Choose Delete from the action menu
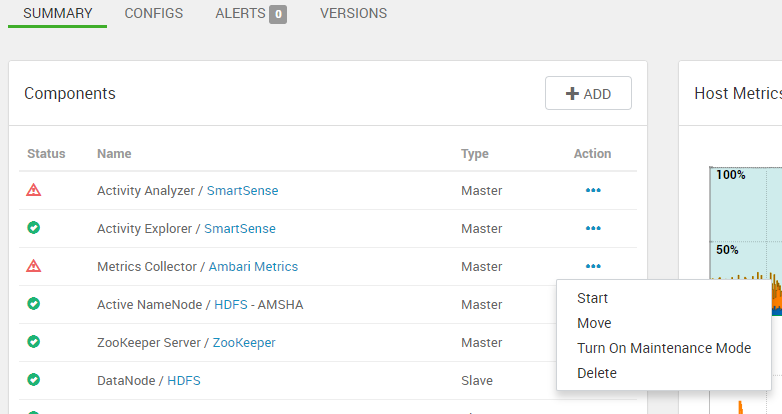 [597, 373]
